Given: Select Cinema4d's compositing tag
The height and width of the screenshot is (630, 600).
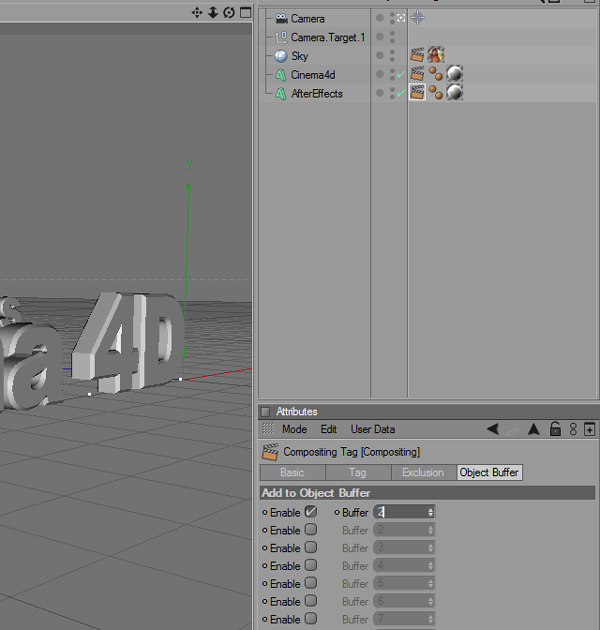Looking at the screenshot, I should [417, 74].
